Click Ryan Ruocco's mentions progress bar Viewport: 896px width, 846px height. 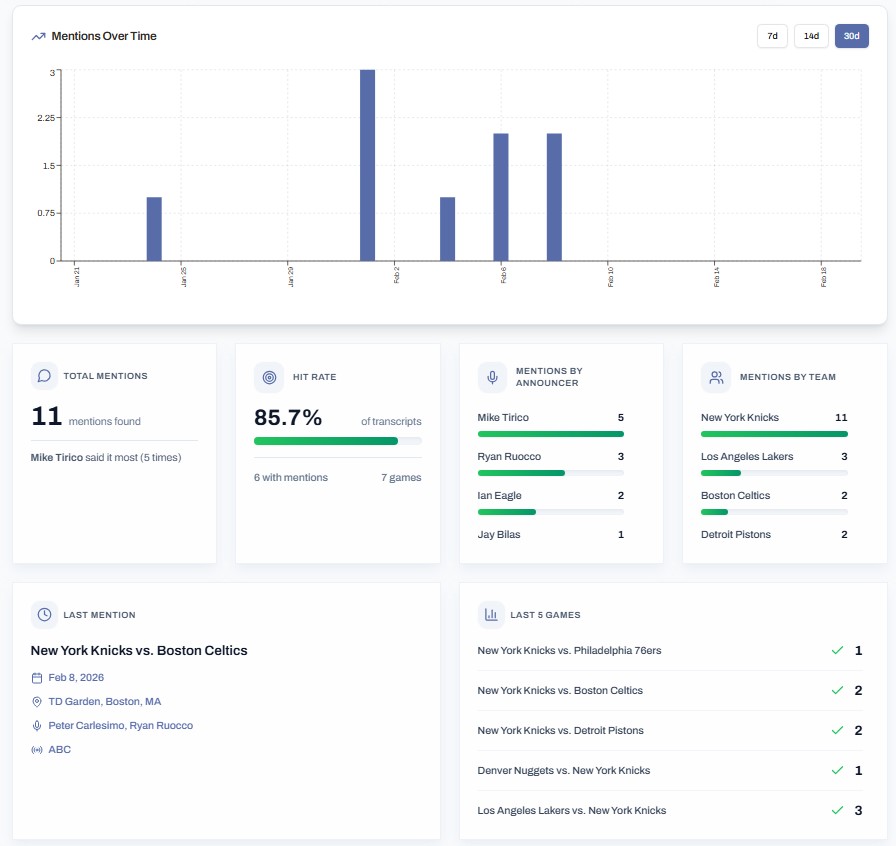pyautogui.click(x=550, y=473)
